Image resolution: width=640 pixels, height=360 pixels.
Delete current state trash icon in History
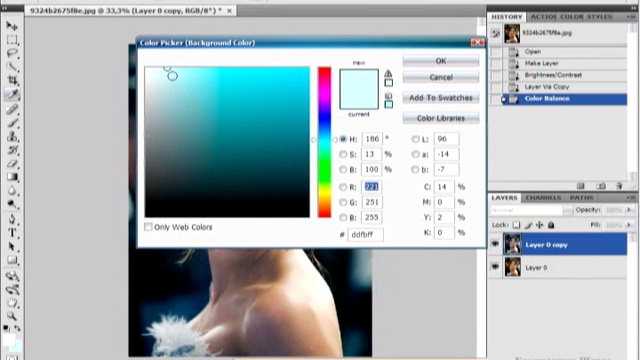(x=619, y=186)
